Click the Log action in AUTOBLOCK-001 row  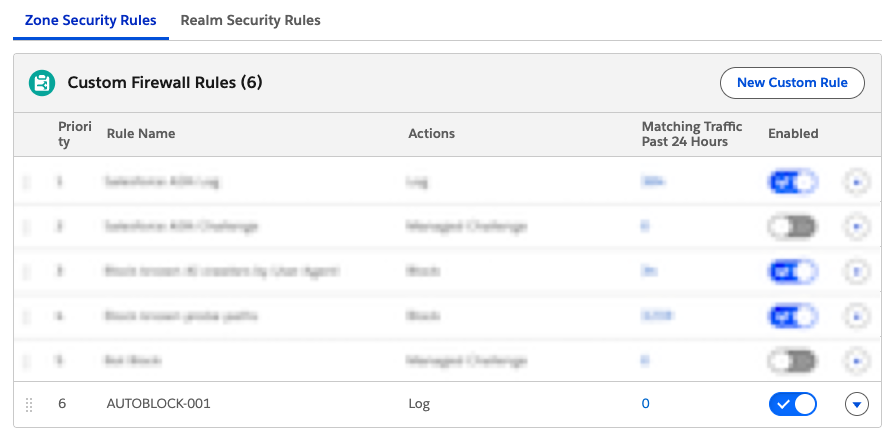[x=419, y=404]
